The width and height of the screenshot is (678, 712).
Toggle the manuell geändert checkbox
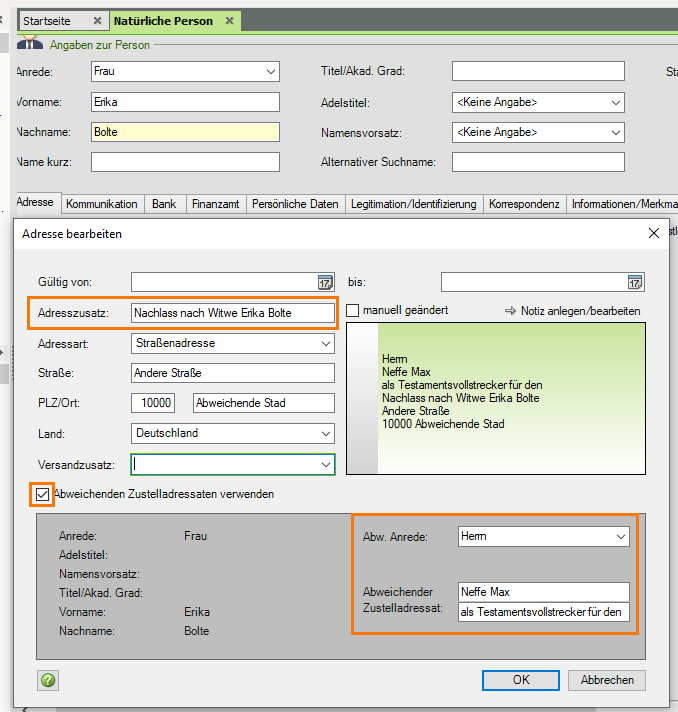[353, 311]
